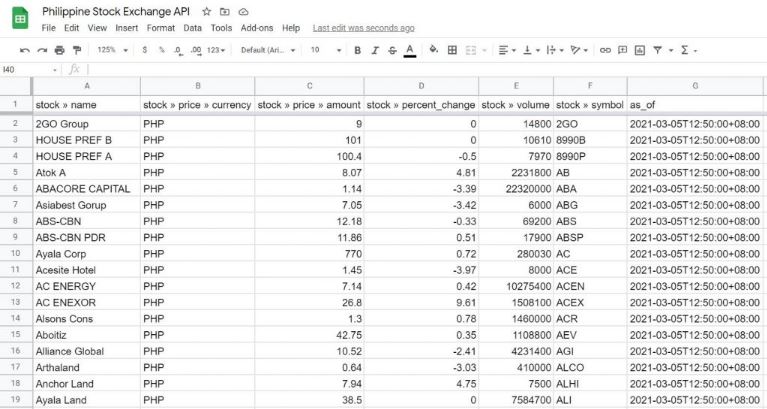Open the Tools menu
This screenshot has height=409, width=767.
pos(221,28)
